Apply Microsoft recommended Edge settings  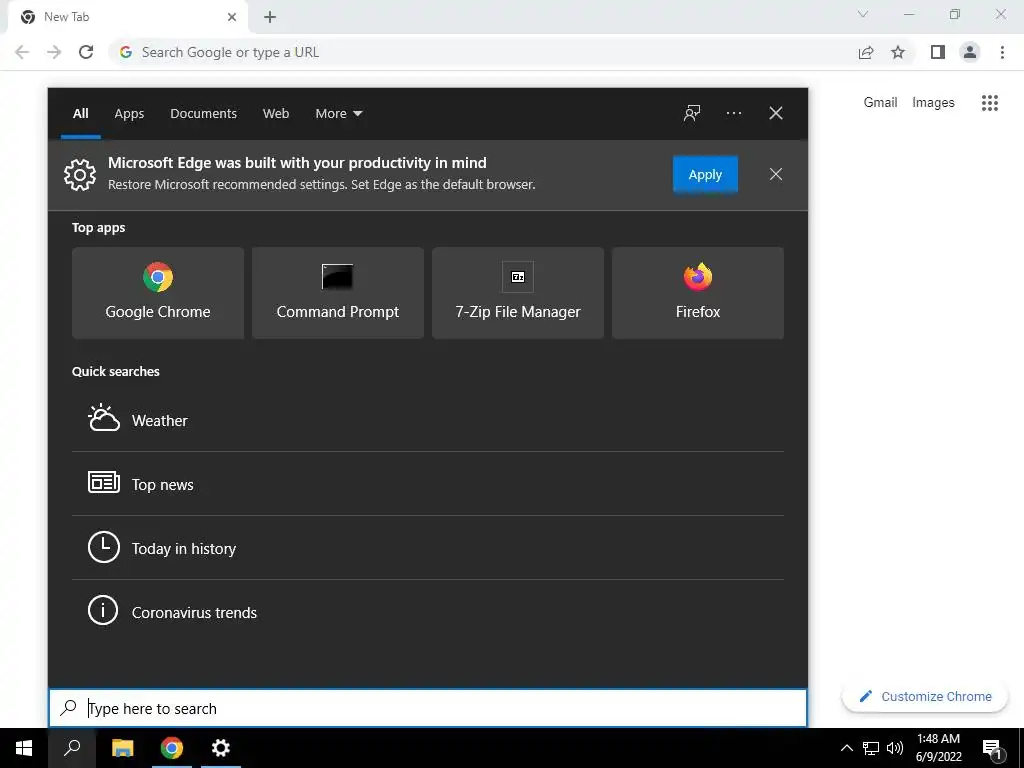705,174
